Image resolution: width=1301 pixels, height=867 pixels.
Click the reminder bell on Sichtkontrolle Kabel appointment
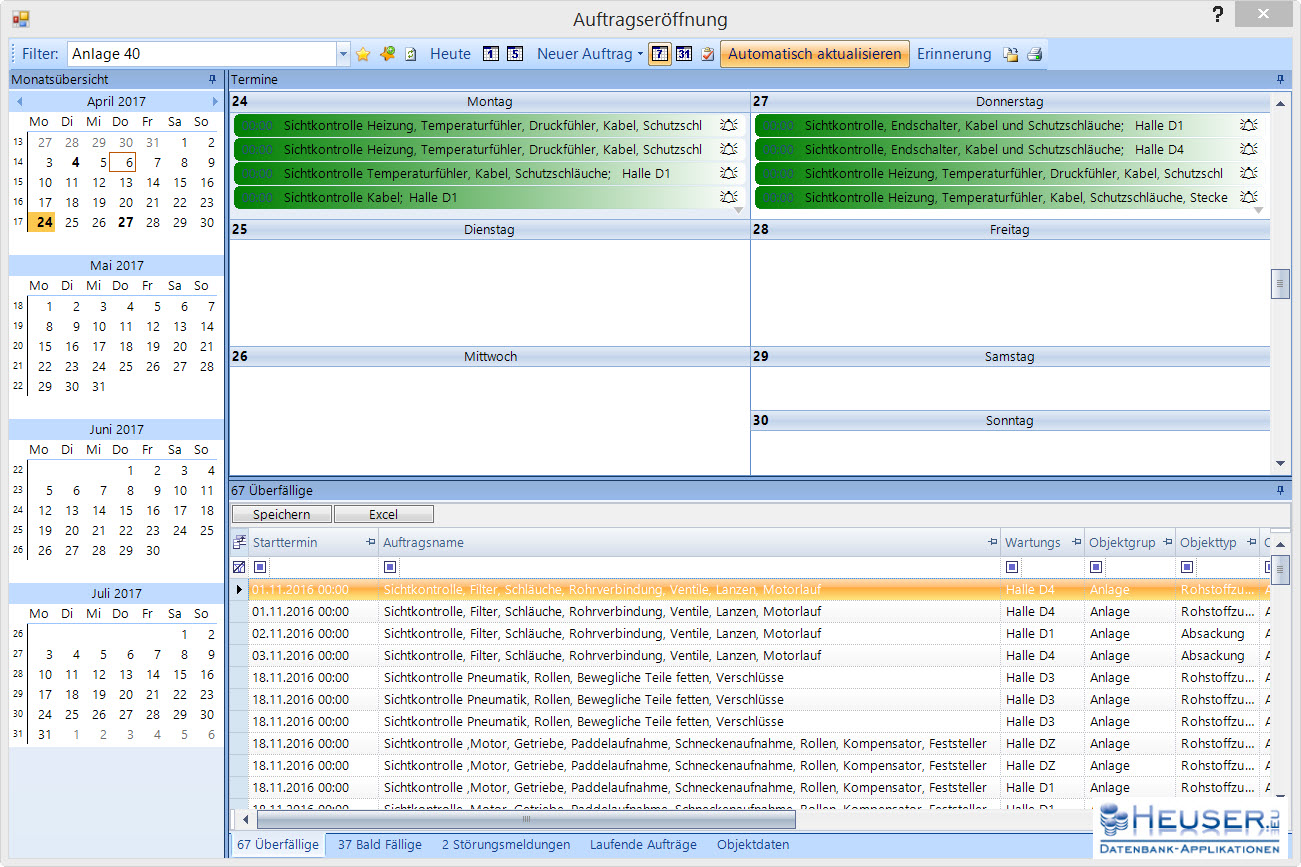pos(728,197)
